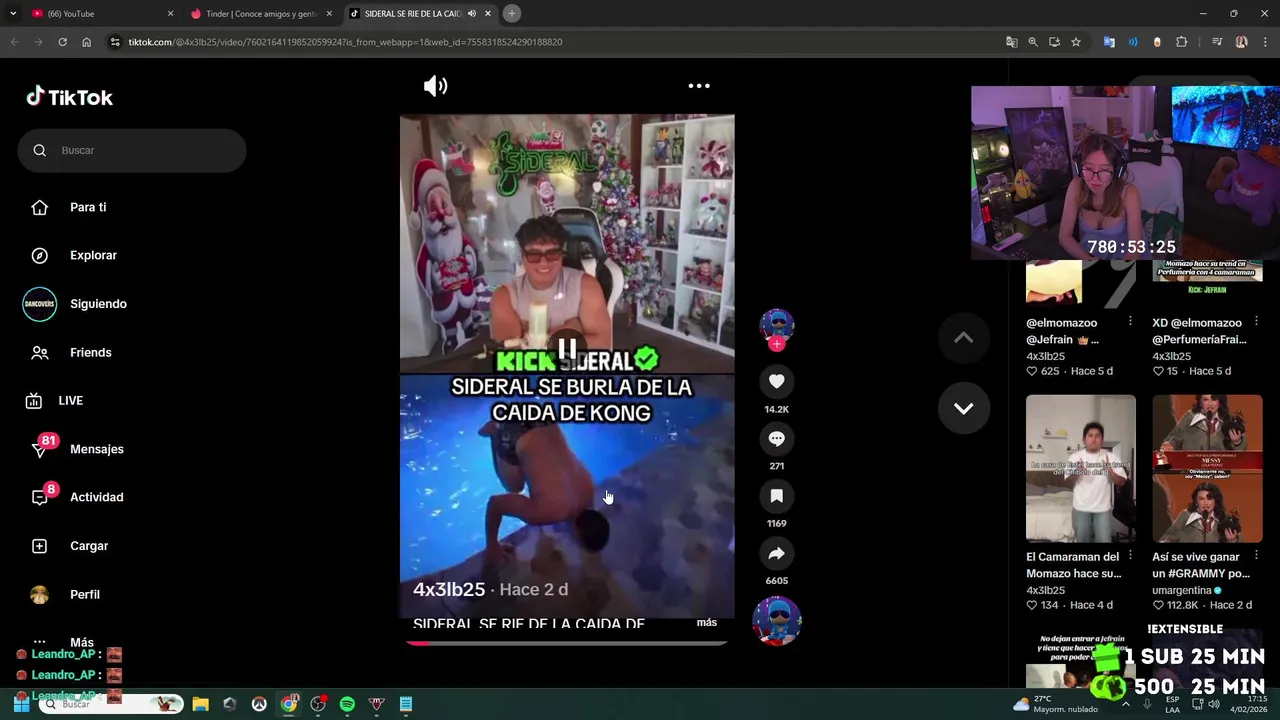
Task: Click the browser back arrow
Action: click(x=14, y=42)
